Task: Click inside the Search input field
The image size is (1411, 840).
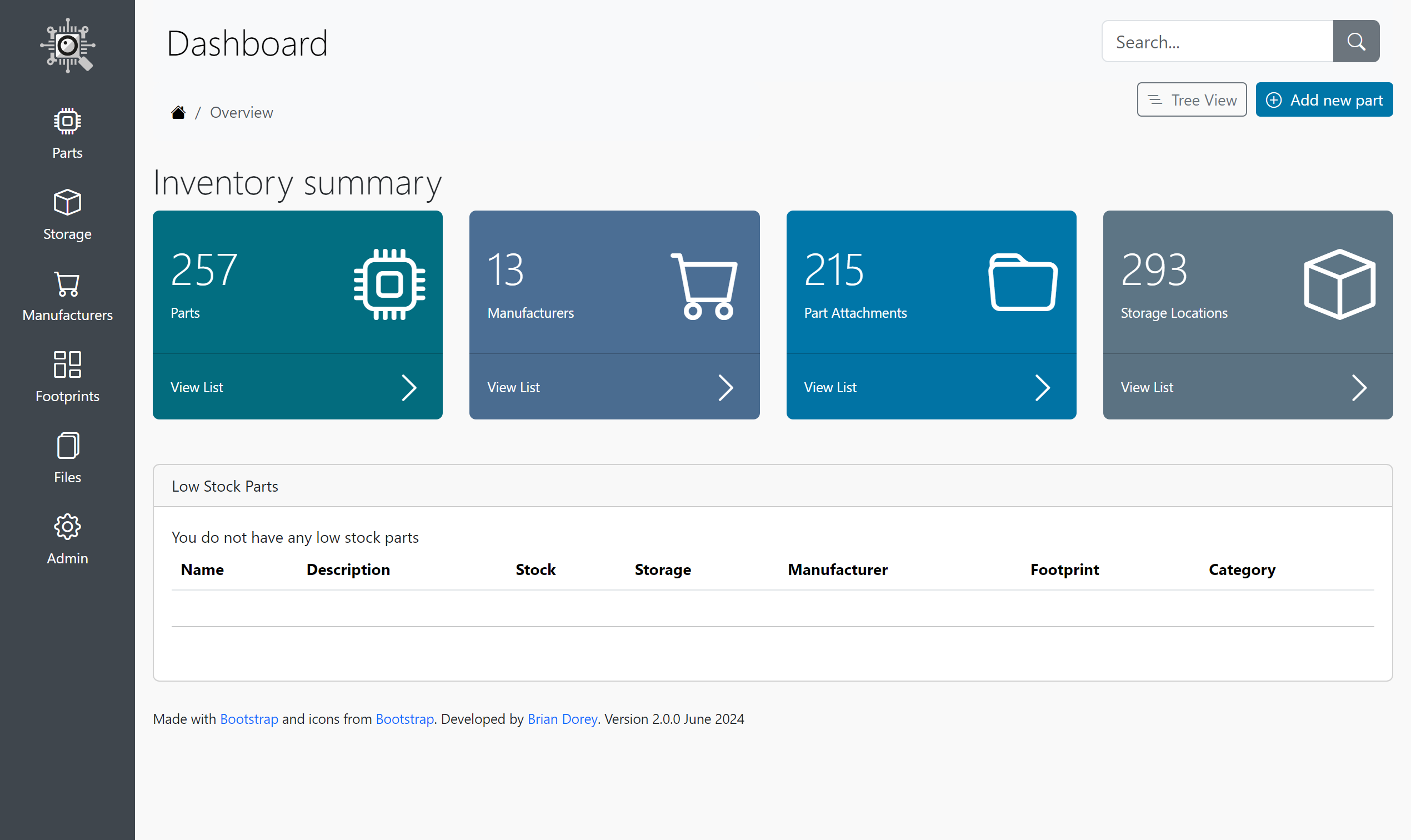Action: point(1217,41)
